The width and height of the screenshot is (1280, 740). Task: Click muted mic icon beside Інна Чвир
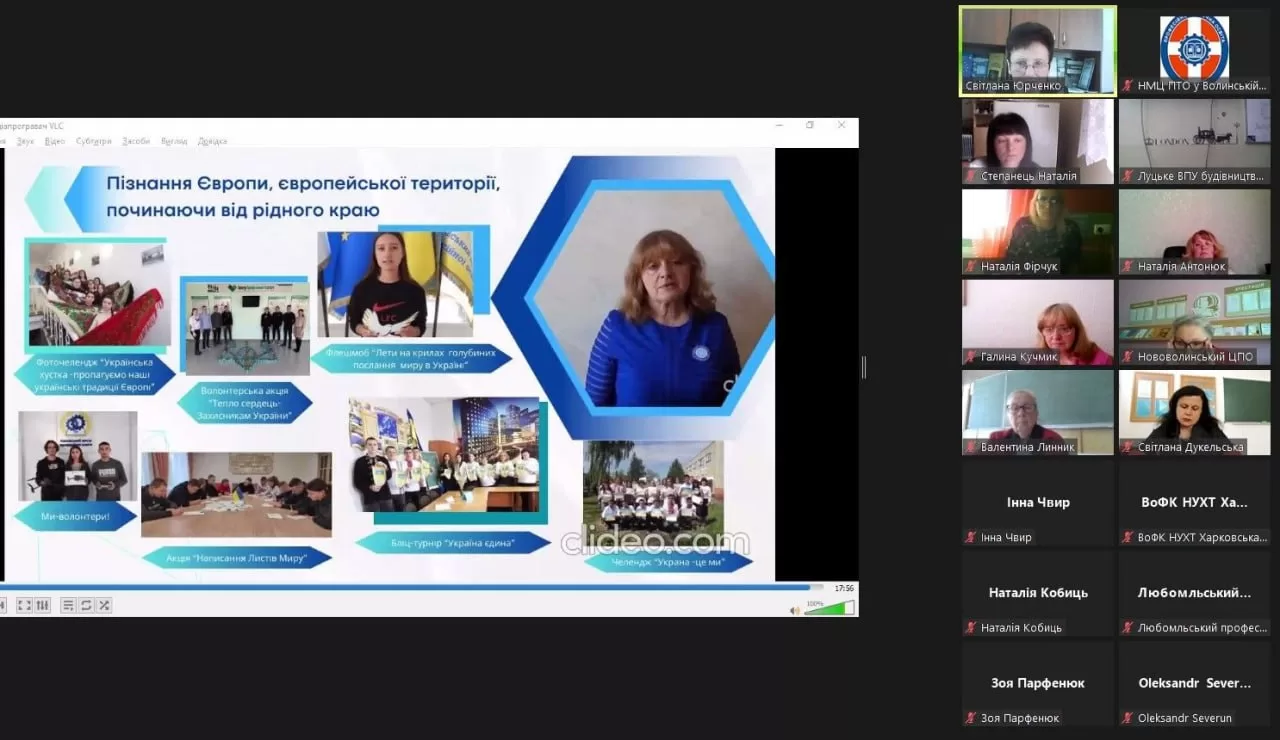tap(970, 537)
